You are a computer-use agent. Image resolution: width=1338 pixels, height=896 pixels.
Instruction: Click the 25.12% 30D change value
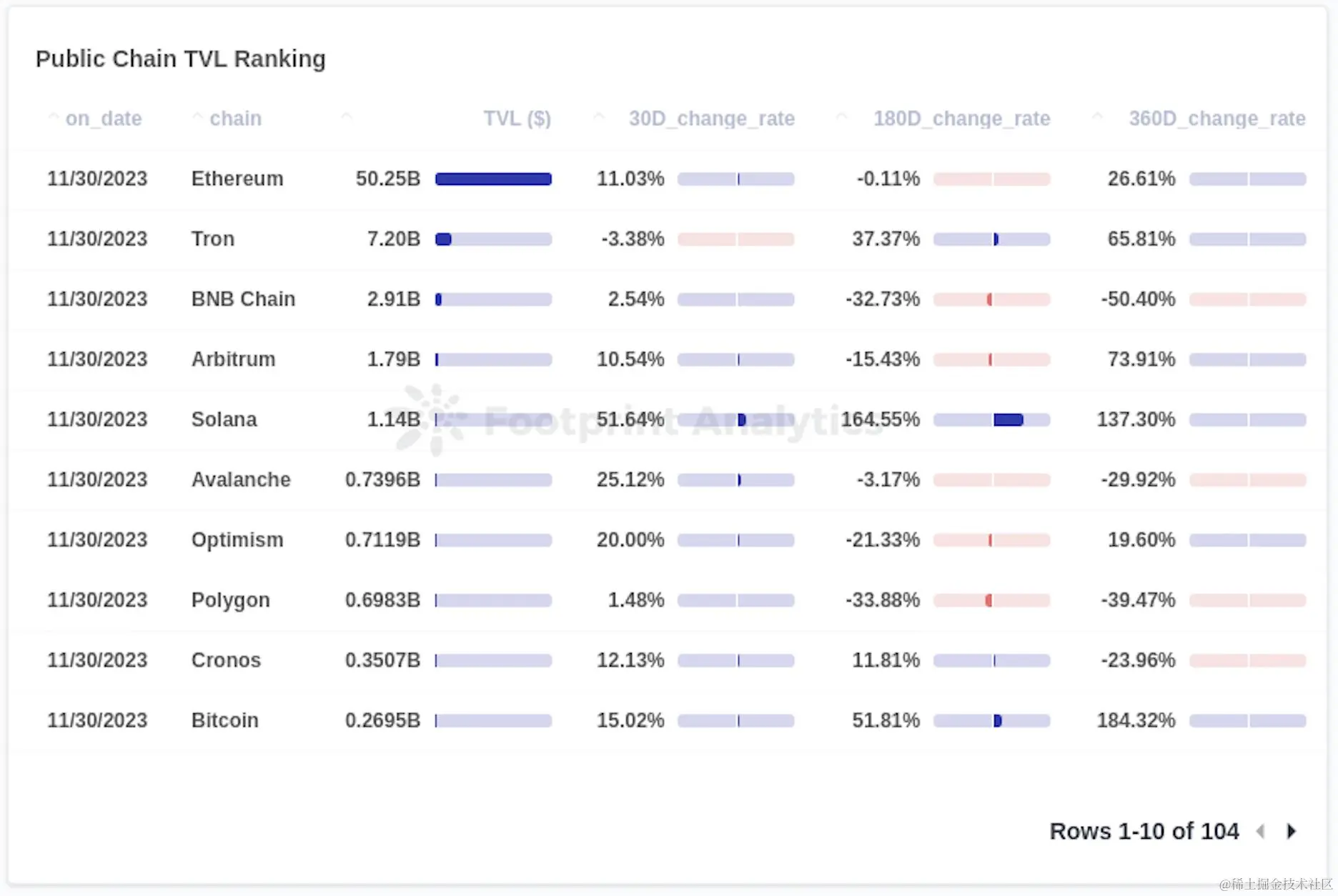tap(630, 479)
